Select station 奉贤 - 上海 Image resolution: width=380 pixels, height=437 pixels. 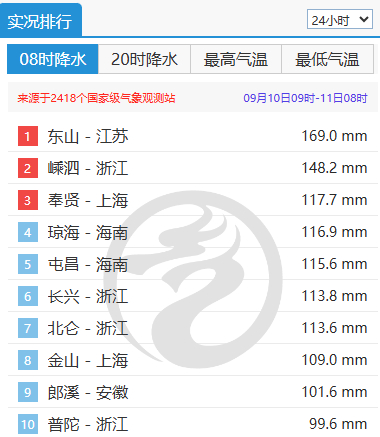(x=88, y=200)
